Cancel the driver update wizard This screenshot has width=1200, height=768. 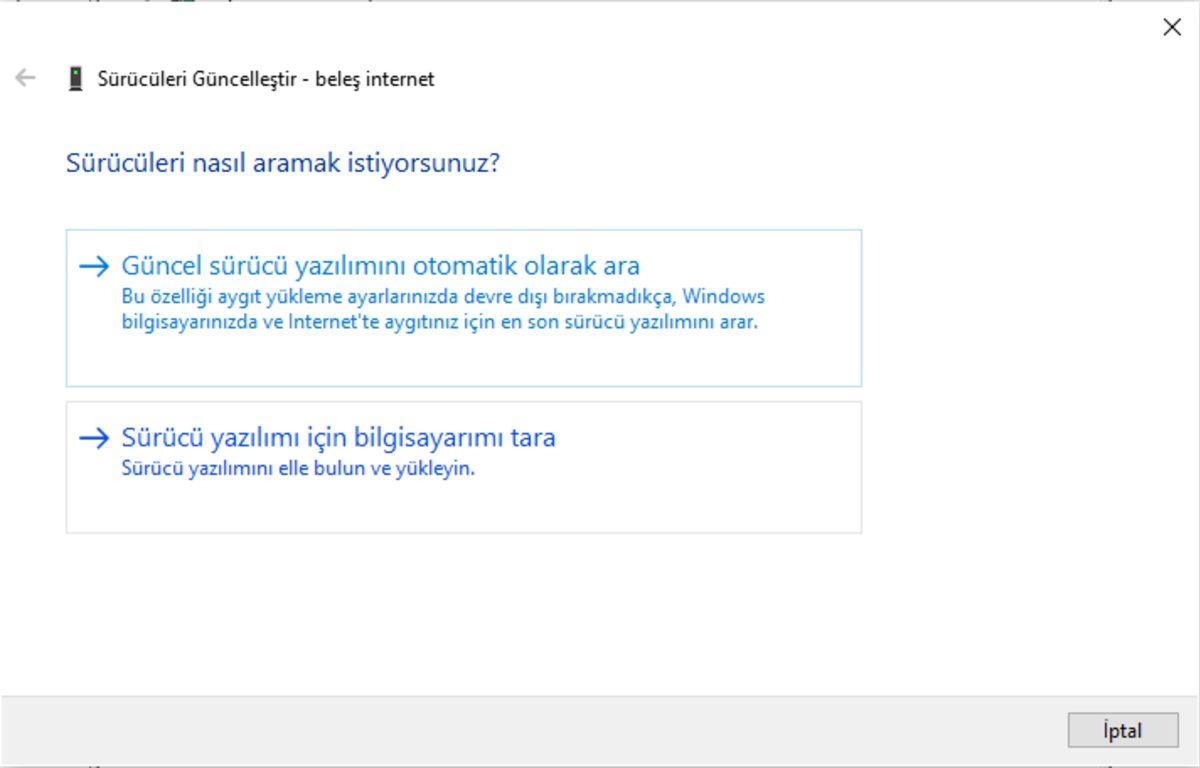click(1122, 731)
